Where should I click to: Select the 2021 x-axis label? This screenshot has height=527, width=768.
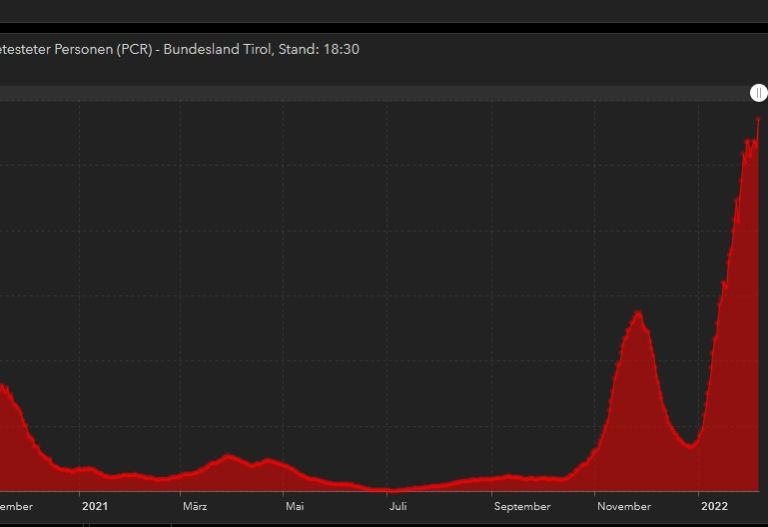(x=94, y=506)
